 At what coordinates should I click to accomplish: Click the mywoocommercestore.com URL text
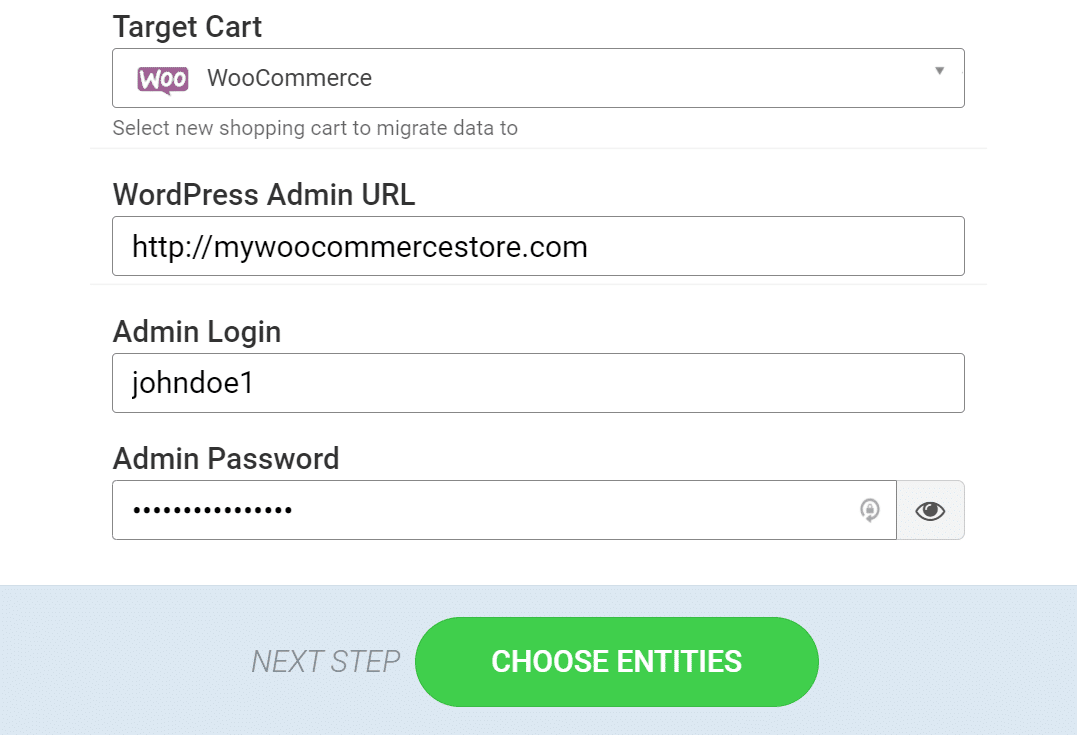pos(360,246)
